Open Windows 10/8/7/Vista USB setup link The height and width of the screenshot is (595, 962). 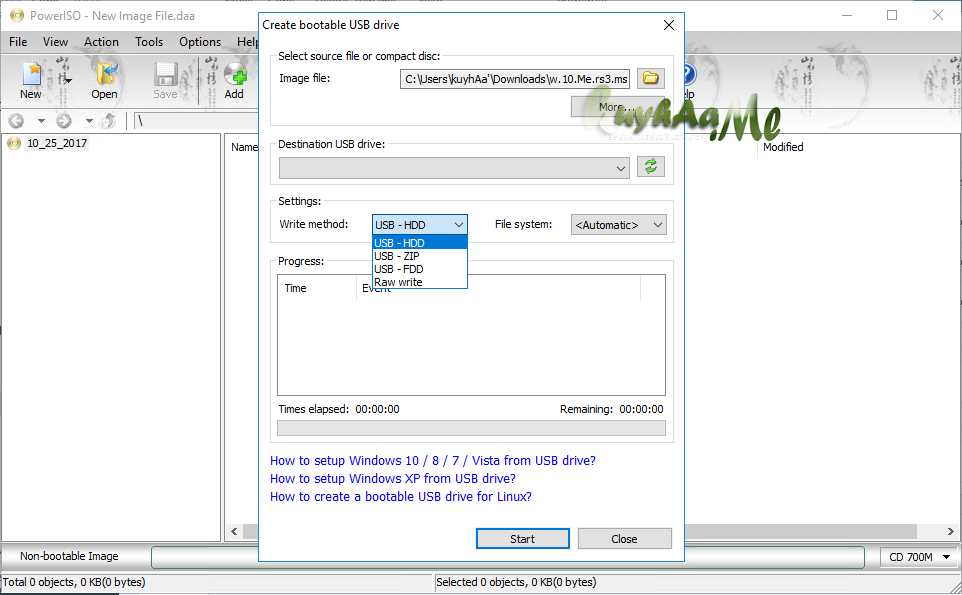[x=433, y=461]
